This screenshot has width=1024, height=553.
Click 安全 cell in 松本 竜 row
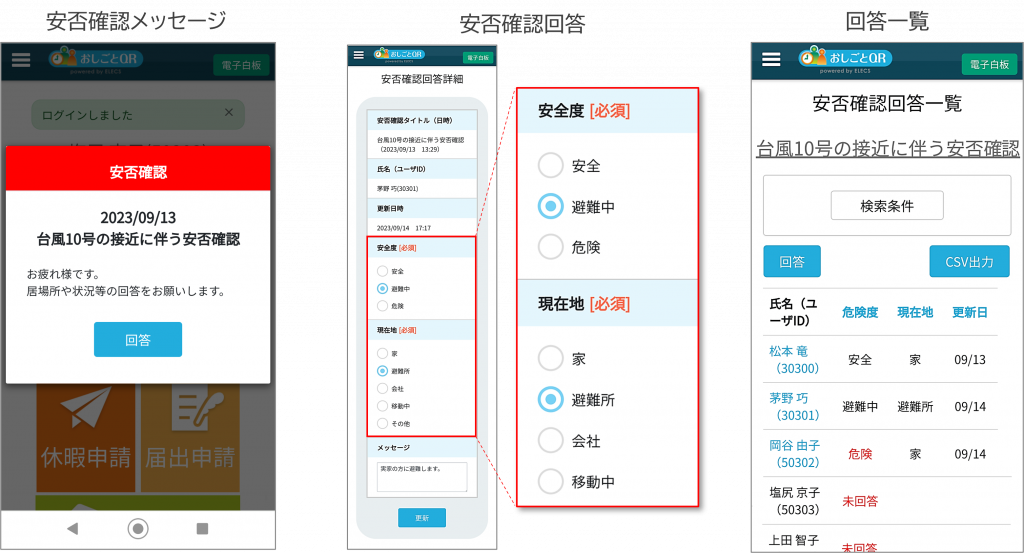pyautogui.click(x=859, y=360)
